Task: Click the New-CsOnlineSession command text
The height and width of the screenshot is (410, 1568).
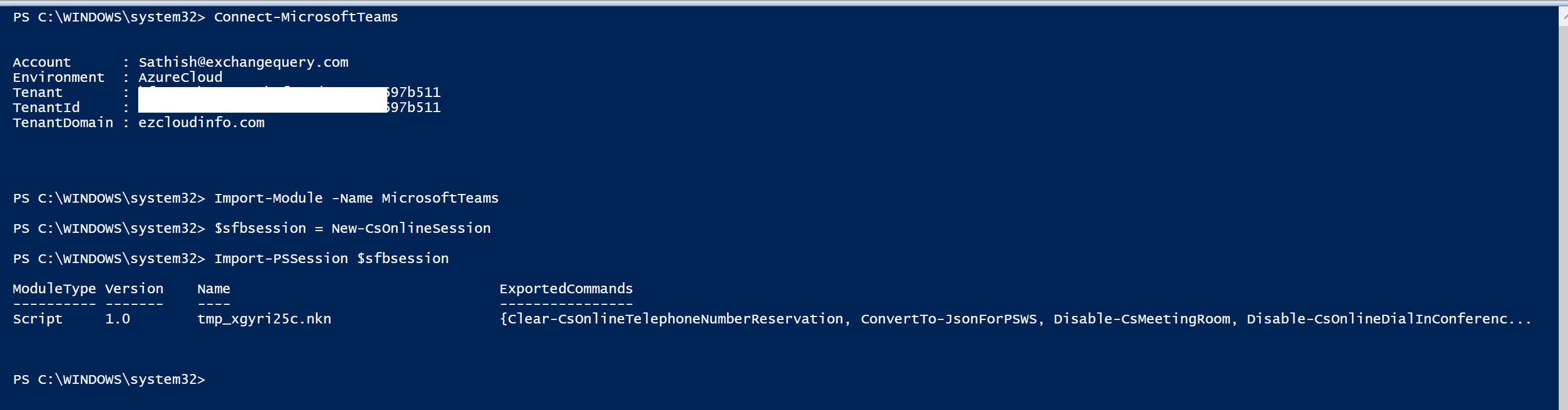Action: click(x=411, y=229)
